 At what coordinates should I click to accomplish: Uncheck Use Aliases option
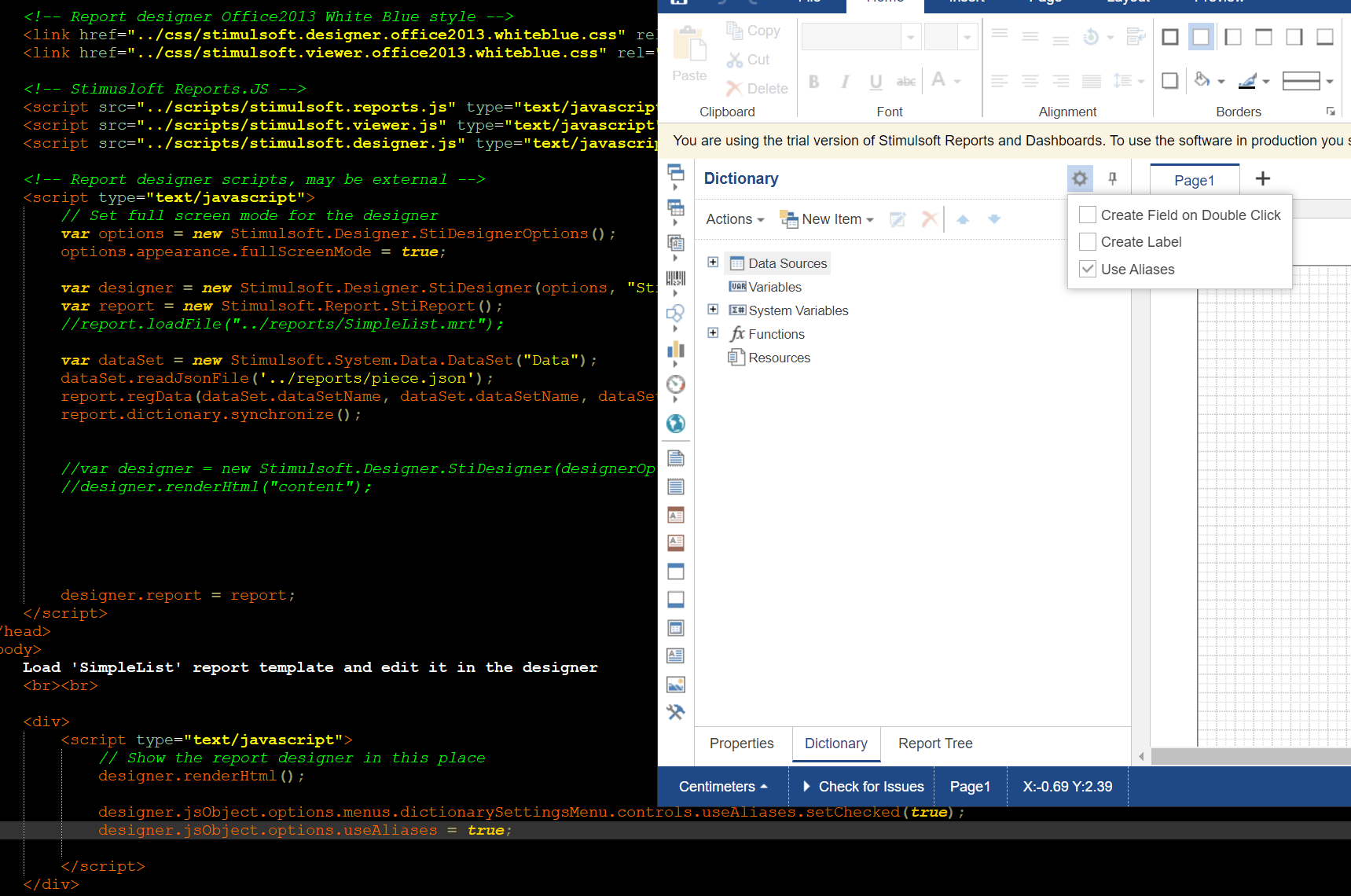1088,269
